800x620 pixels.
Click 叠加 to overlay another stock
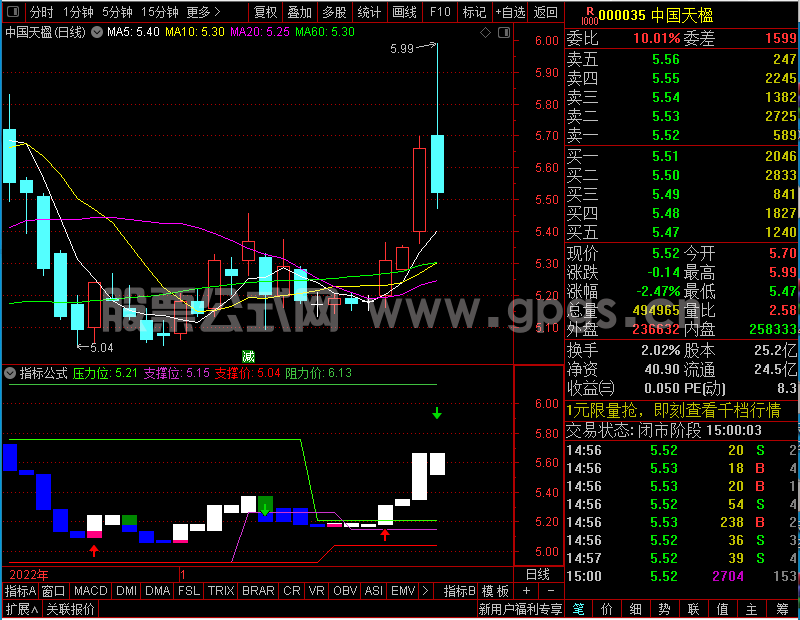(x=299, y=12)
